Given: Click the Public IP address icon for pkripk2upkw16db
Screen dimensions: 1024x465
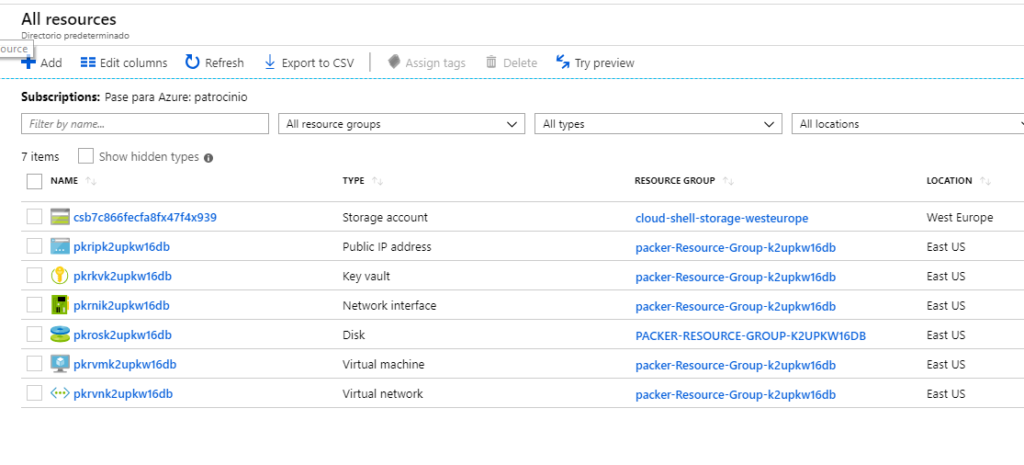Looking at the screenshot, I should coord(59,246).
